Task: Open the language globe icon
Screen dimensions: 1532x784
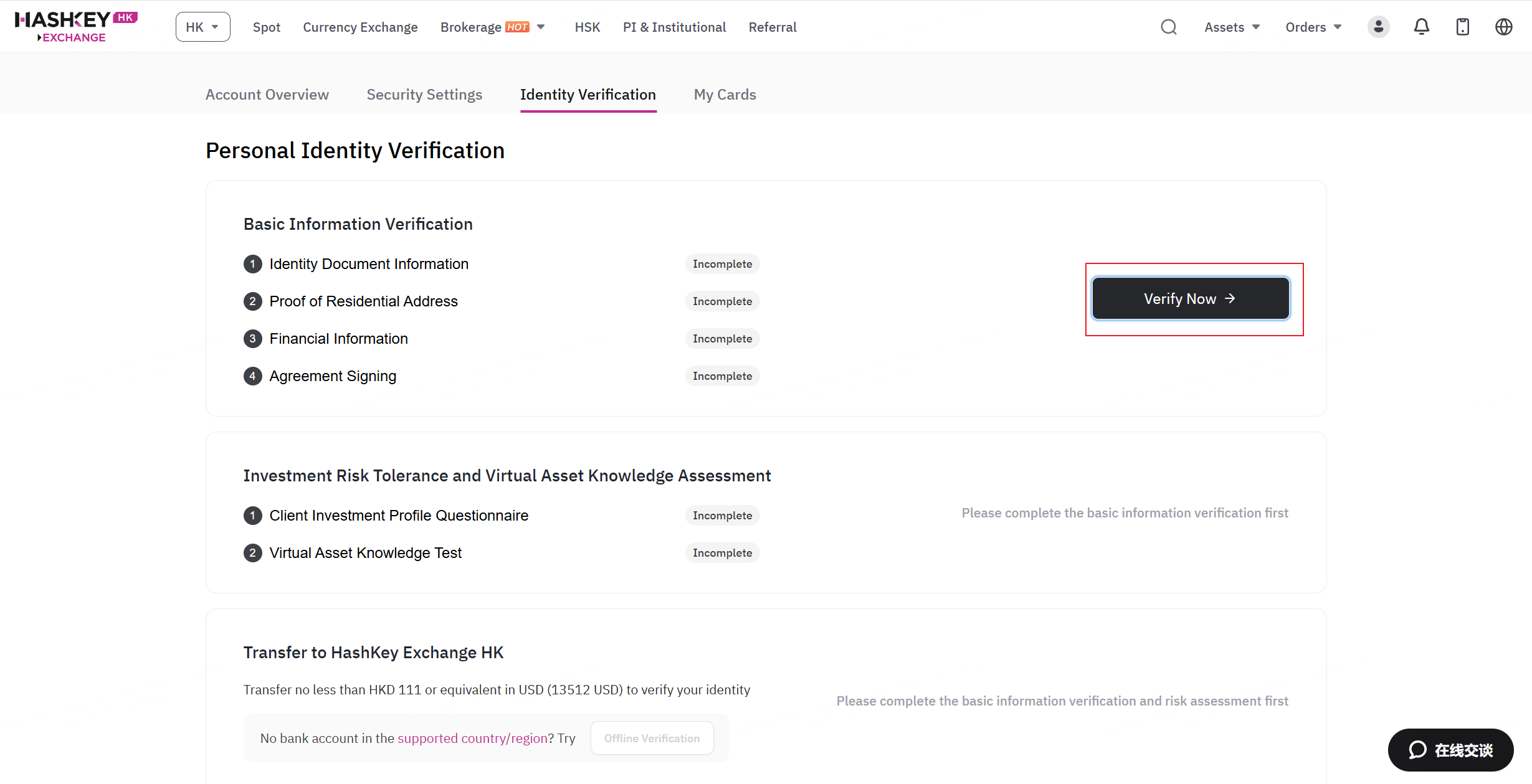Action: pyautogui.click(x=1504, y=27)
